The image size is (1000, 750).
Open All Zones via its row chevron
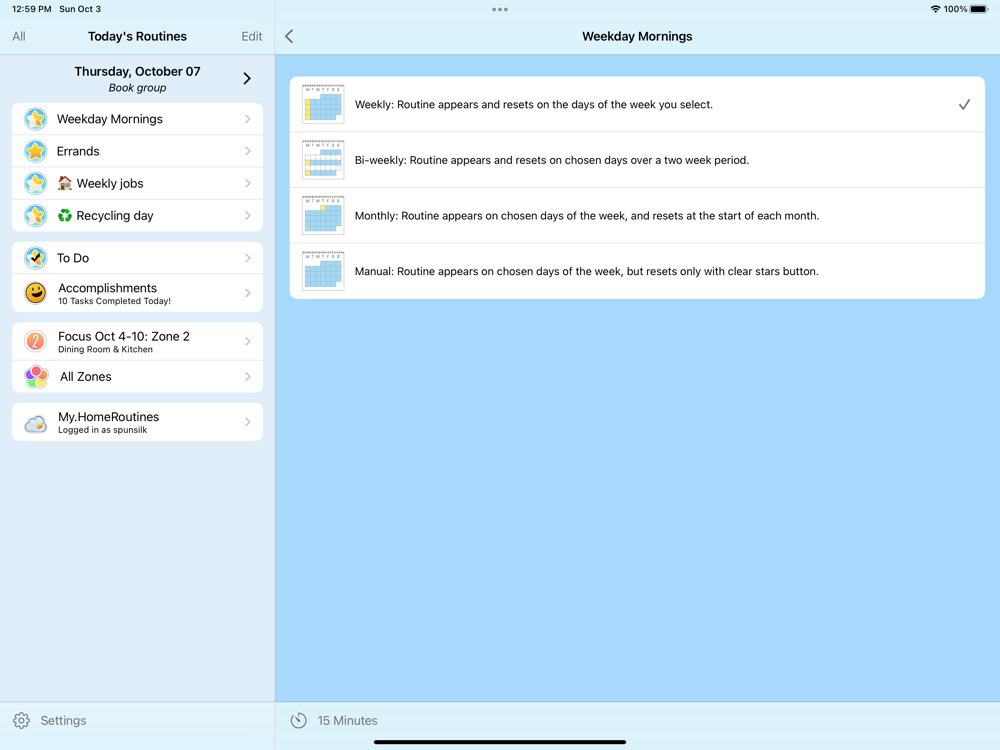point(247,376)
